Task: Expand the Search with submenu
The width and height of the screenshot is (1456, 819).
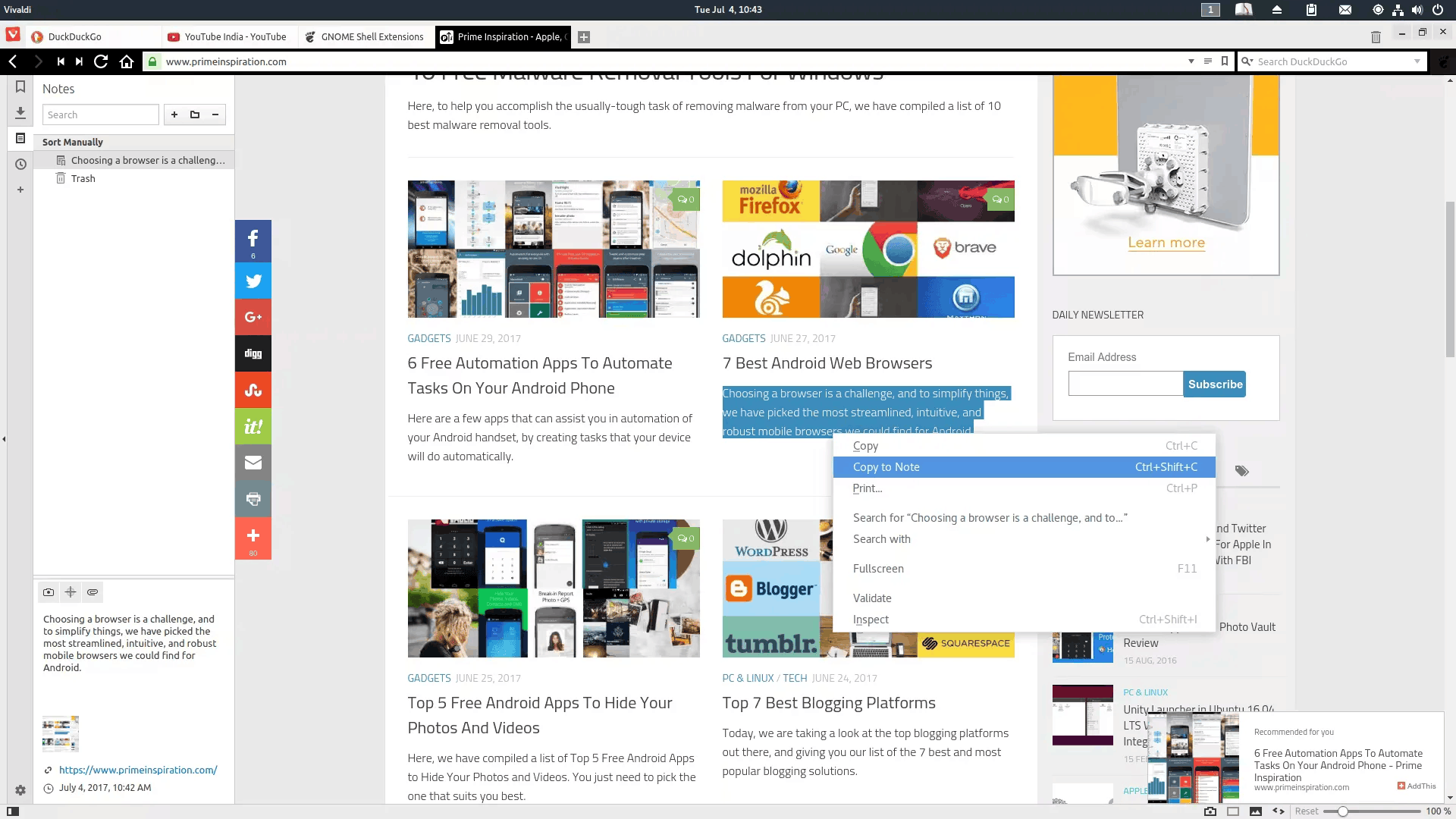Action: point(1024,539)
